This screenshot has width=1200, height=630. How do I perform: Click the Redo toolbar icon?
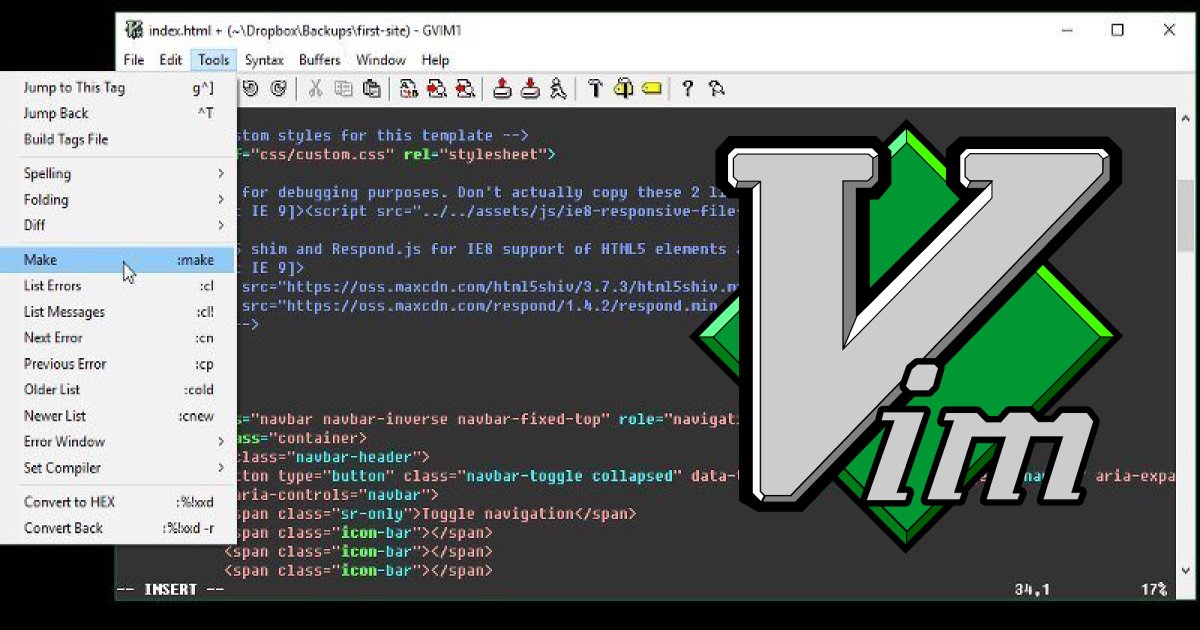[278, 89]
